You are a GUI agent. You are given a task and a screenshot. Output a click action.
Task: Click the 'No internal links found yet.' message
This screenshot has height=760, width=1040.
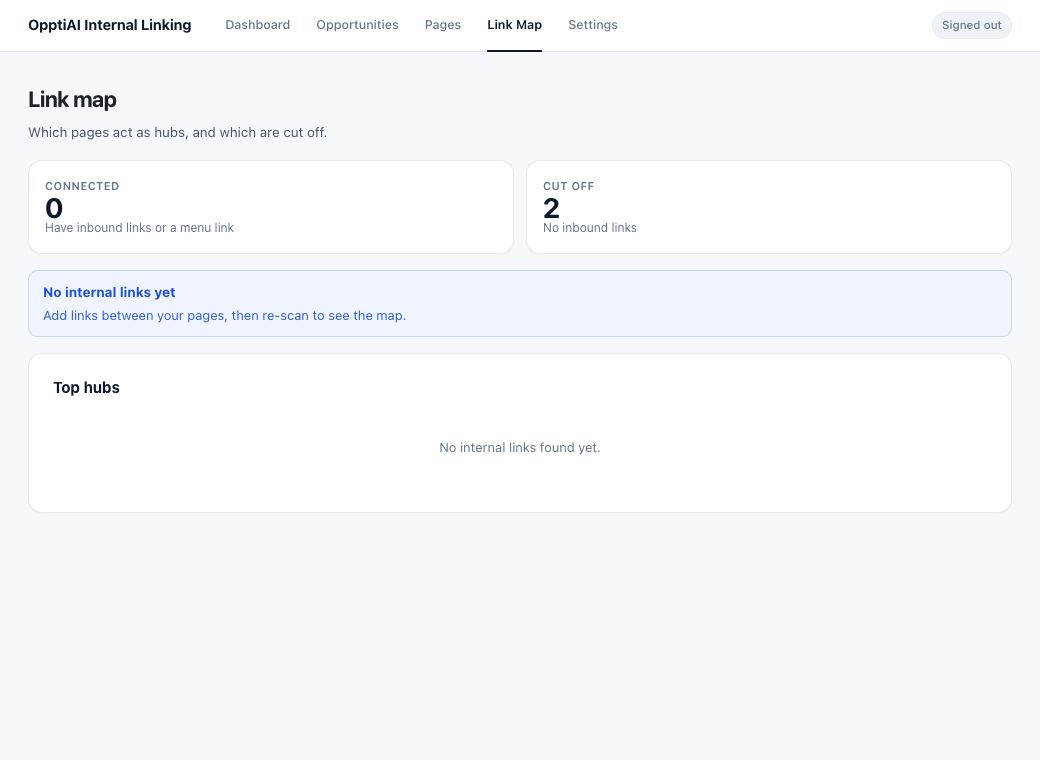click(520, 448)
